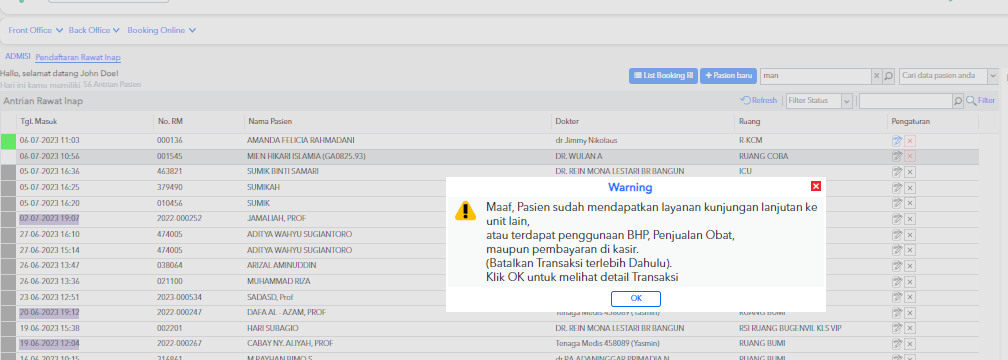Delete the CABAY NY. ALIYAH entry
Viewport: 1008px width, 360px height.
pyautogui.click(x=910, y=344)
